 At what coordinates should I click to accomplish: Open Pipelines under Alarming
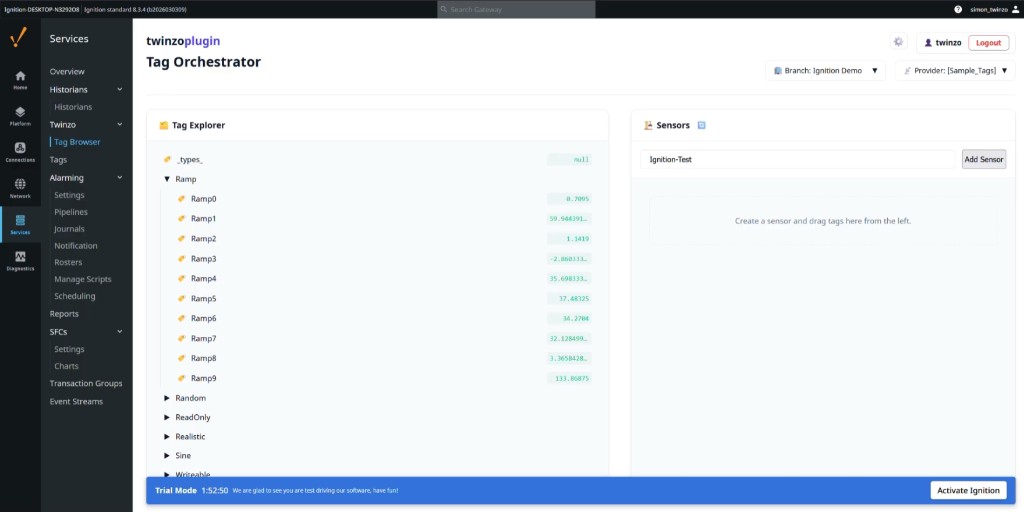click(x=71, y=212)
